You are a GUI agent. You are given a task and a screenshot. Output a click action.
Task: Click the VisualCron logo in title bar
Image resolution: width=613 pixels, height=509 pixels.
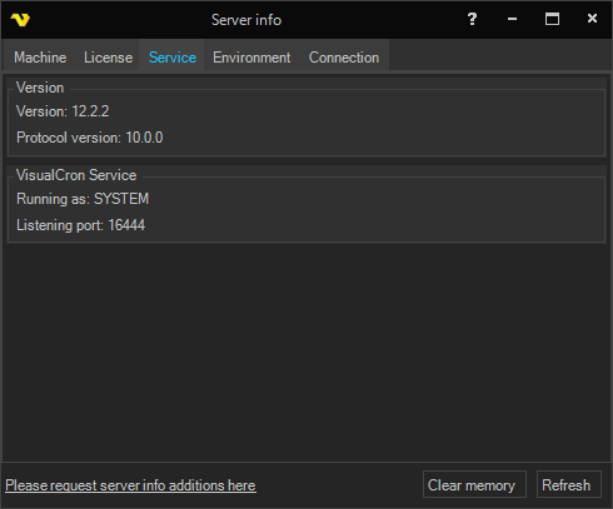[x=20, y=20]
